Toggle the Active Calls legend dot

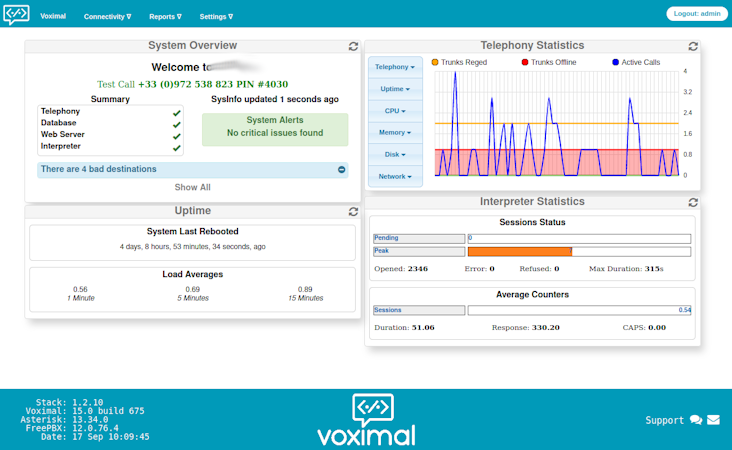pyautogui.click(x=615, y=62)
